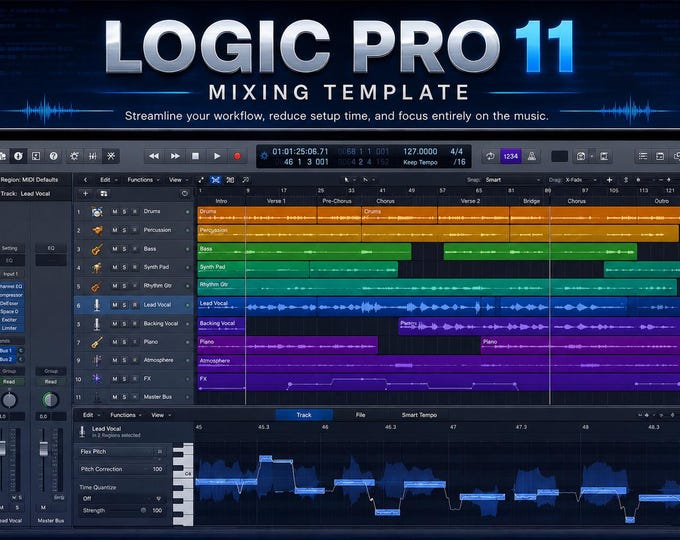Image resolution: width=680 pixels, height=540 pixels.
Task: Click the Drums drum kit track icon
Action: [x=97, y=212]
